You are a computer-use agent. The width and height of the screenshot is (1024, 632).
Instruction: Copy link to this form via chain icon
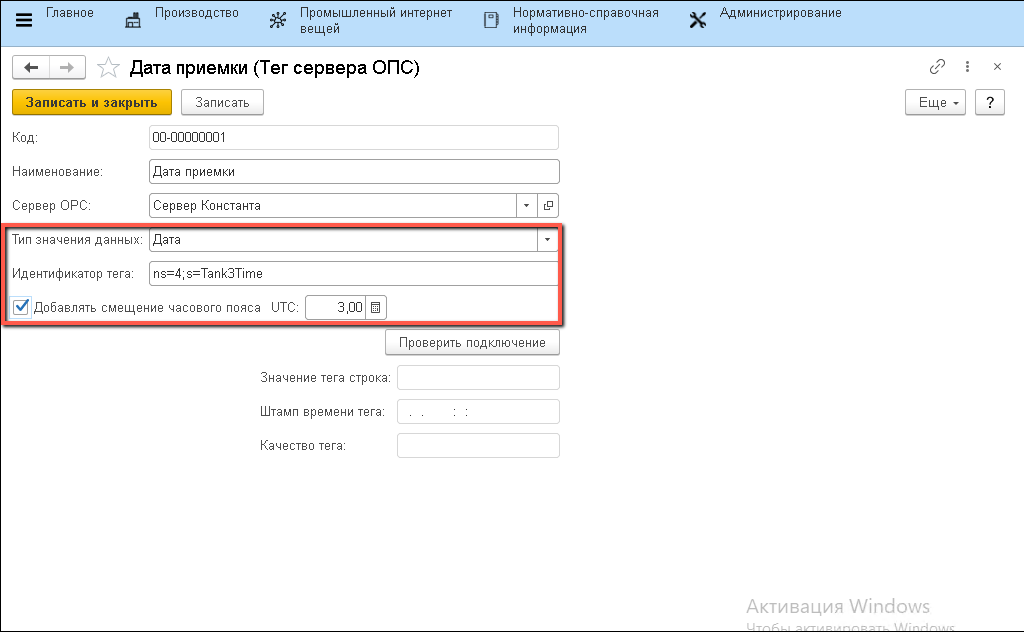[x=937, y=67]
